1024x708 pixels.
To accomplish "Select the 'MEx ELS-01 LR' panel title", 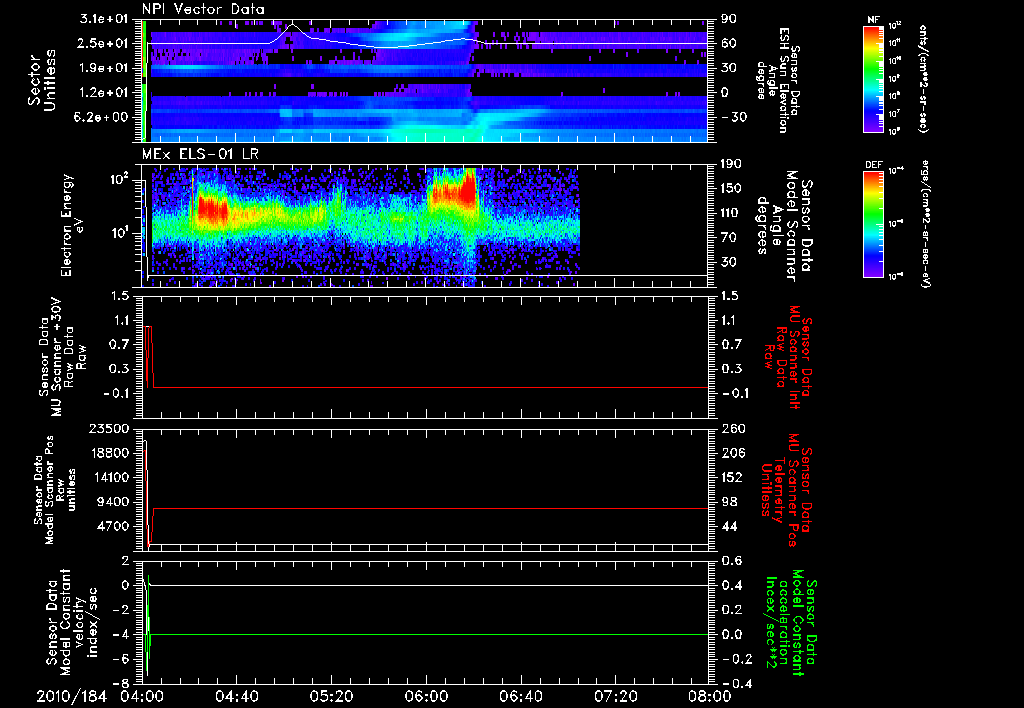I will 200,155.
